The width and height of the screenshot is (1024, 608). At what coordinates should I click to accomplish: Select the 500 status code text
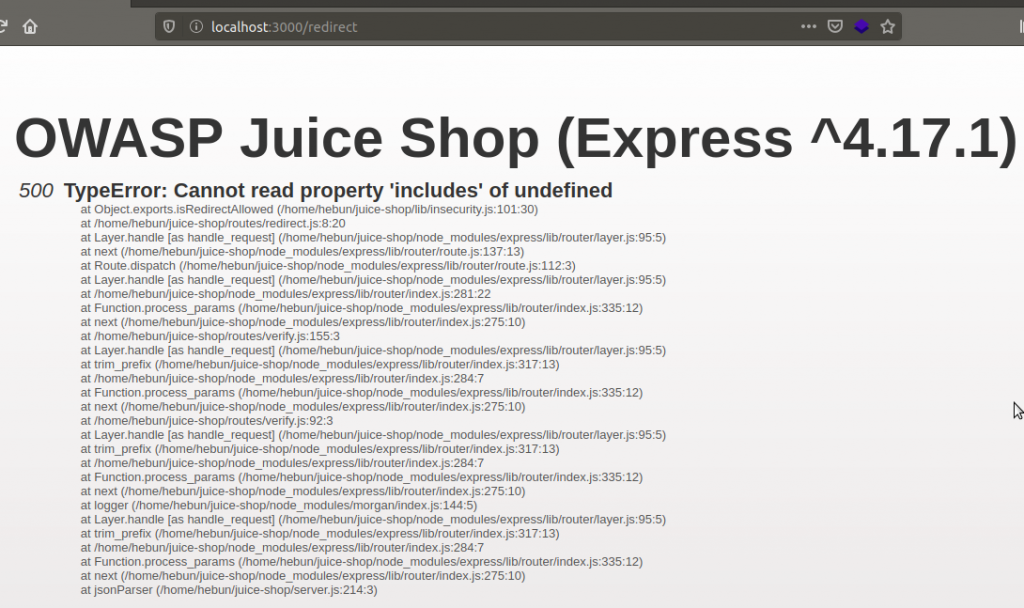[36, 191]
